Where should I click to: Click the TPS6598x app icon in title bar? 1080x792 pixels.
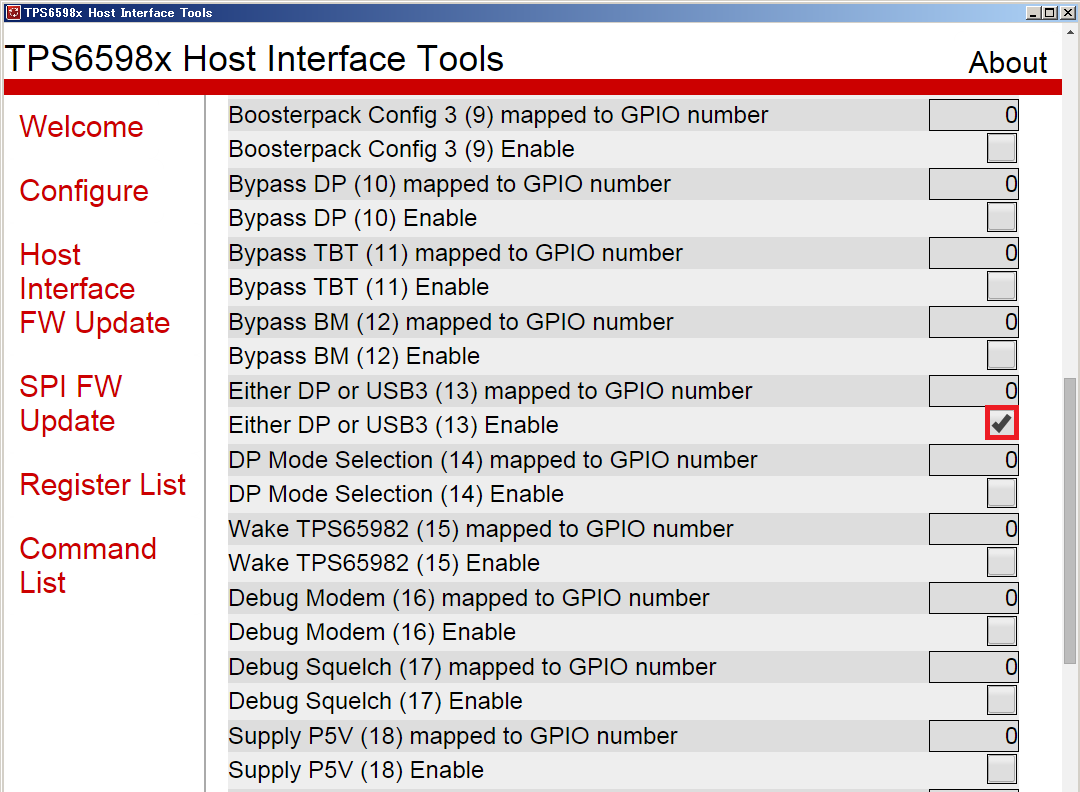point(13,12)
